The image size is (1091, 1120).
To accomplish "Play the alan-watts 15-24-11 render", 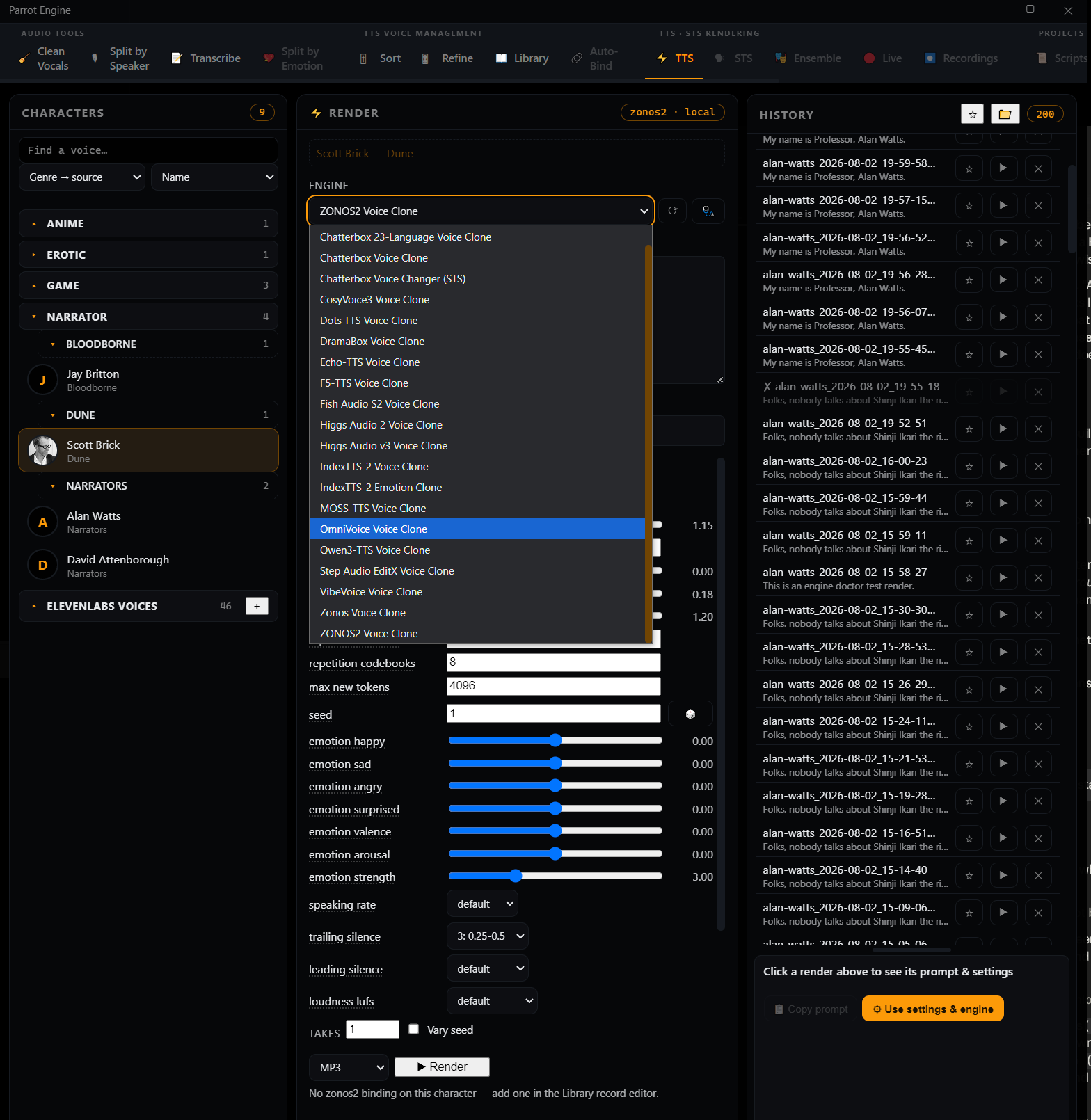I will pyautogui.click(x=1003, y=726).
